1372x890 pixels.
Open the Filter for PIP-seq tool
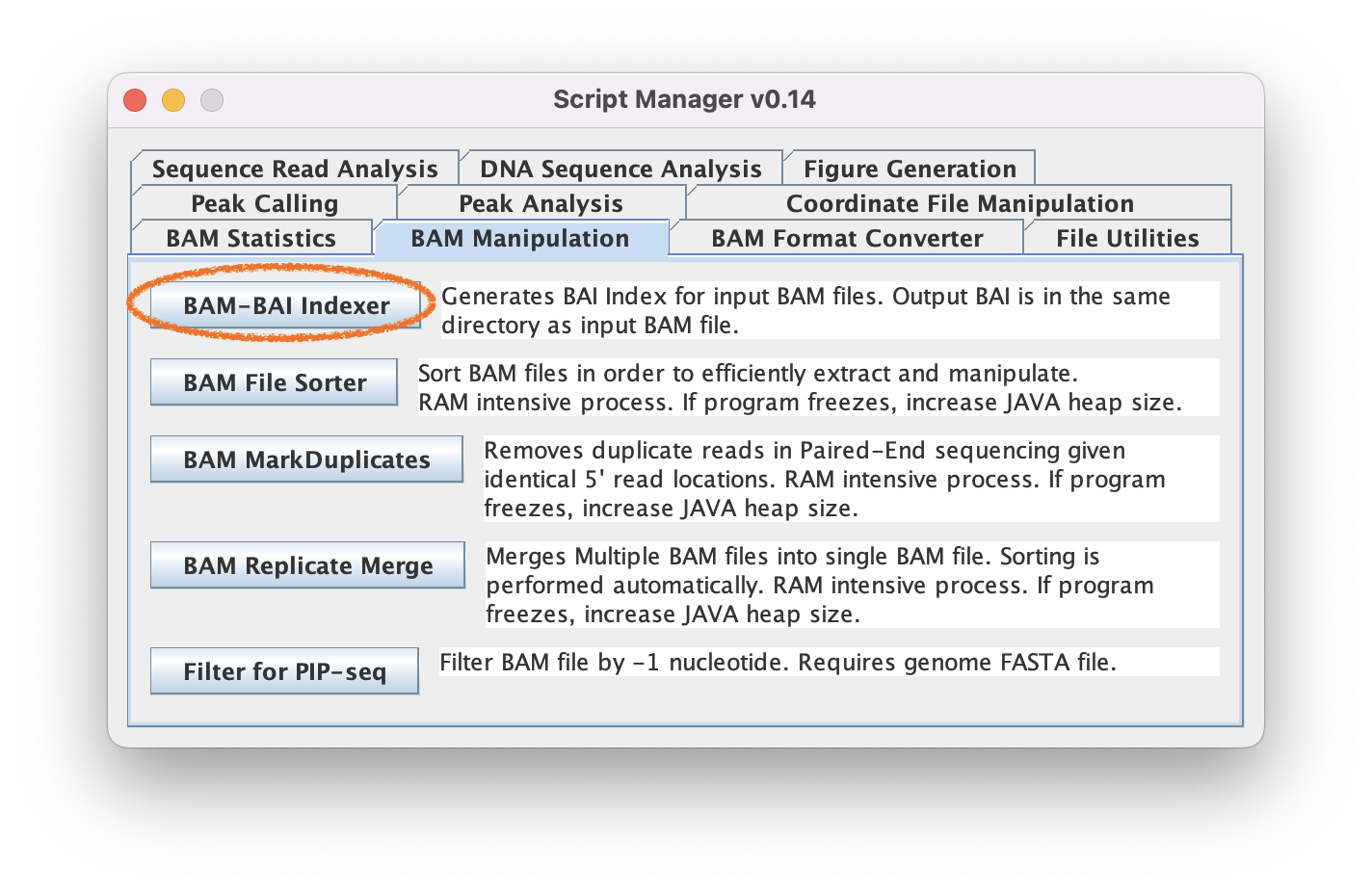point(284,671)
